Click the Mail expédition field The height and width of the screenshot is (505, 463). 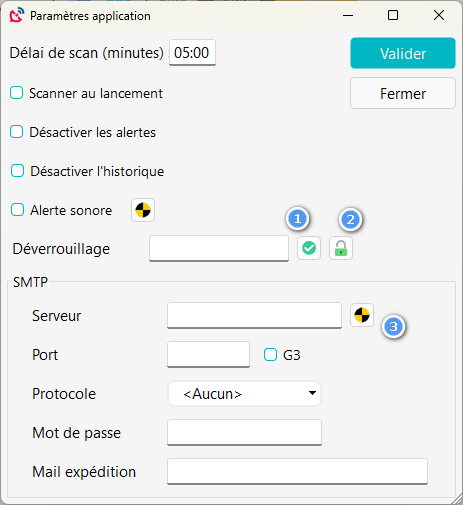click(x=297, y=472)
